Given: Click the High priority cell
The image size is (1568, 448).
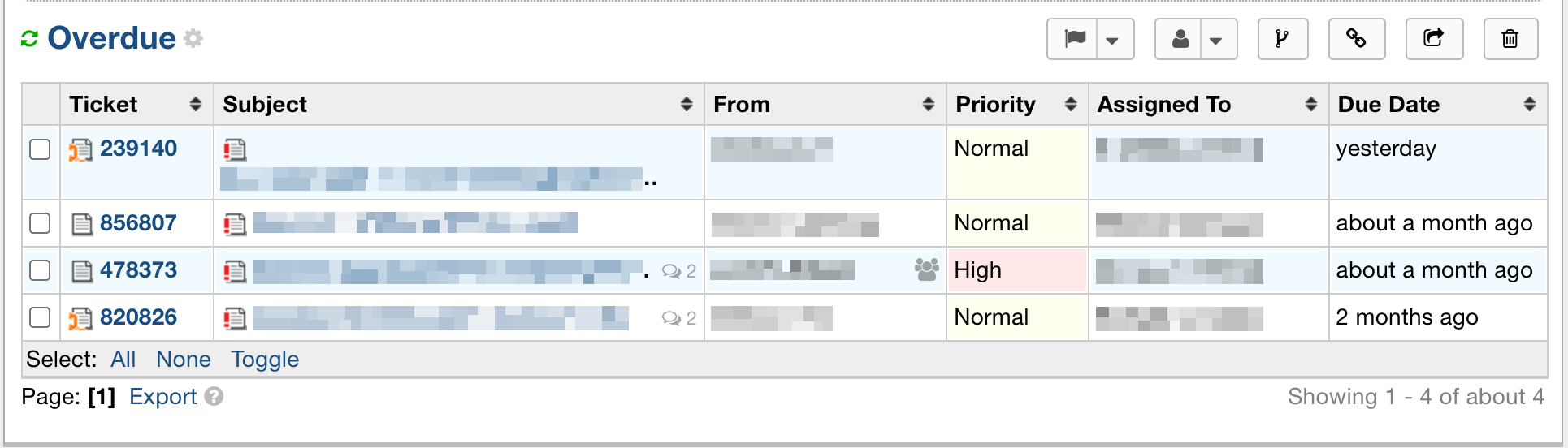Looking at the screenshot, I should (1016, 270).
